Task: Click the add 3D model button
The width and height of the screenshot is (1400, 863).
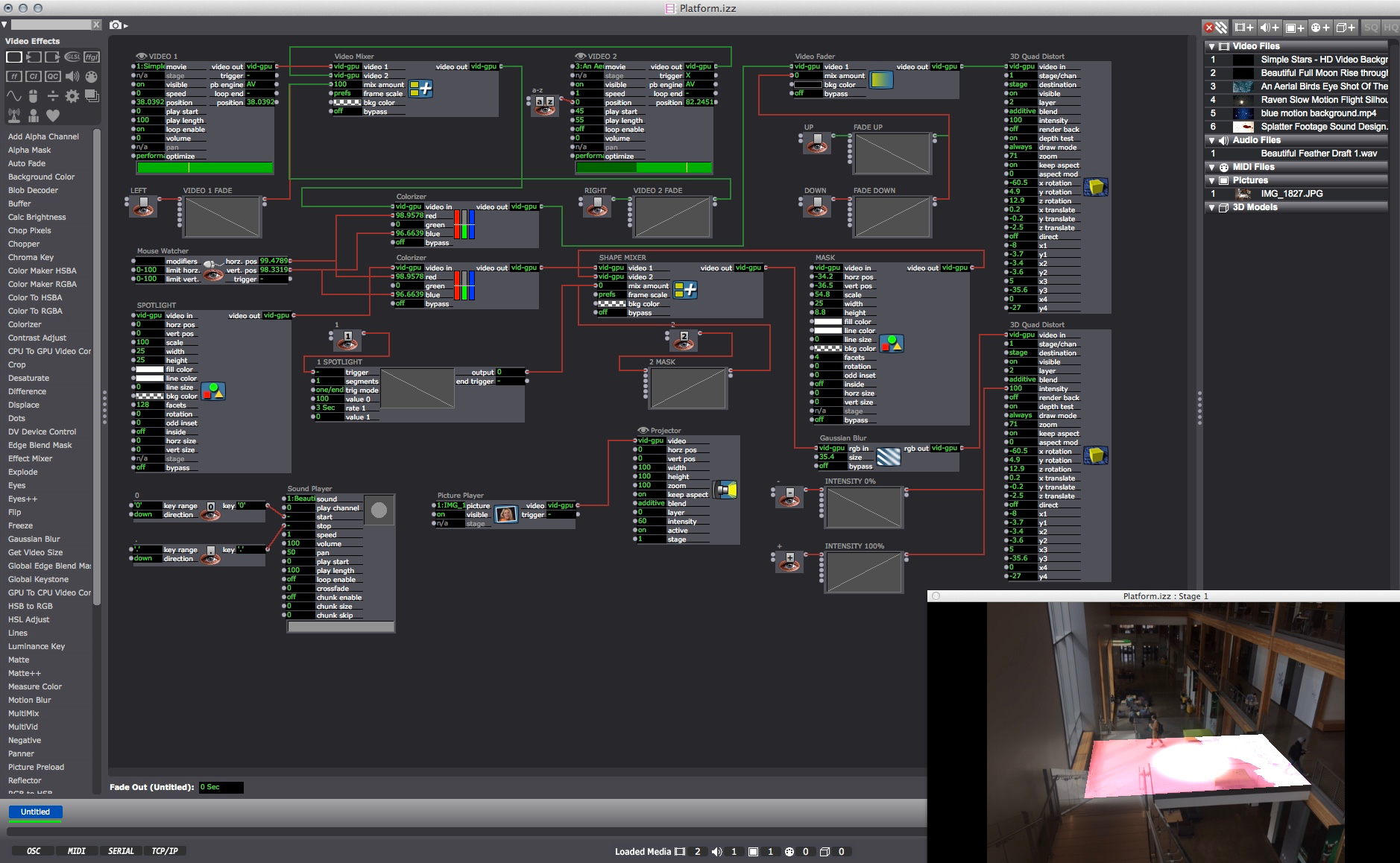Action: pyautogui.click(x=1346, y=28)
